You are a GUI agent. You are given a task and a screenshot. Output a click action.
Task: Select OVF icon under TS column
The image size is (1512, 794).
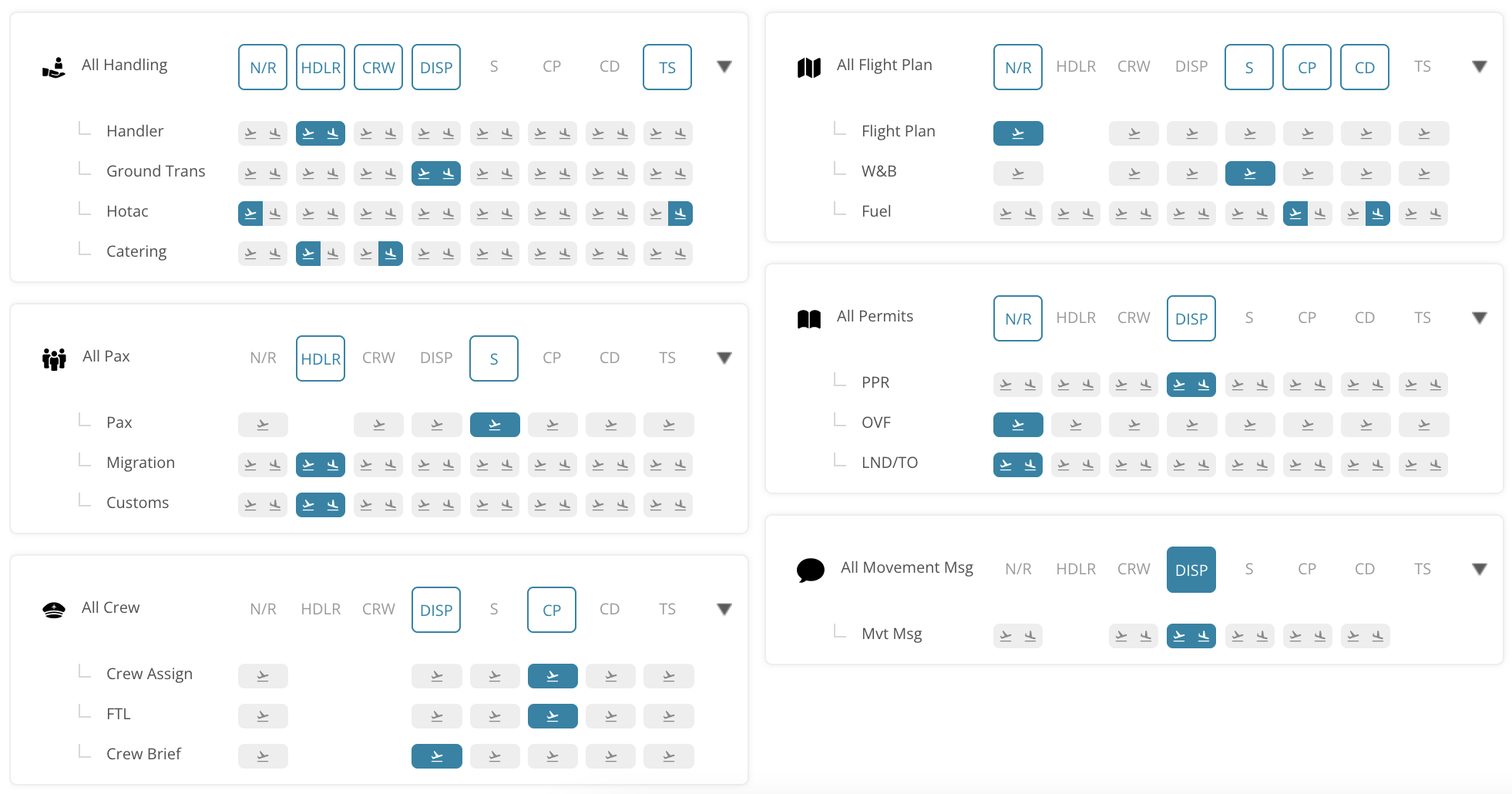click(1424, 425)
